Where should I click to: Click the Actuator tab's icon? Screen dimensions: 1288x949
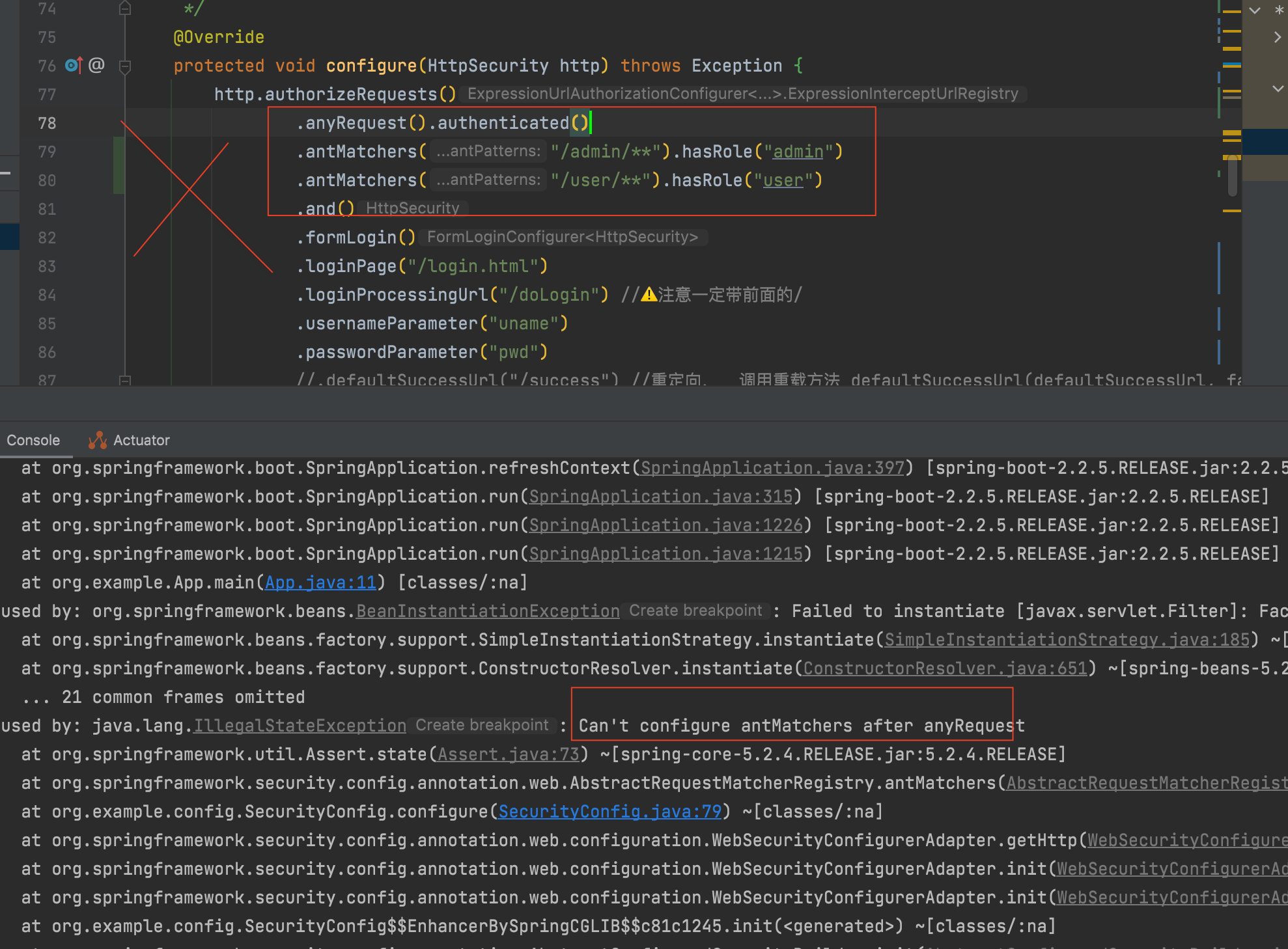[x=98, y=441]
